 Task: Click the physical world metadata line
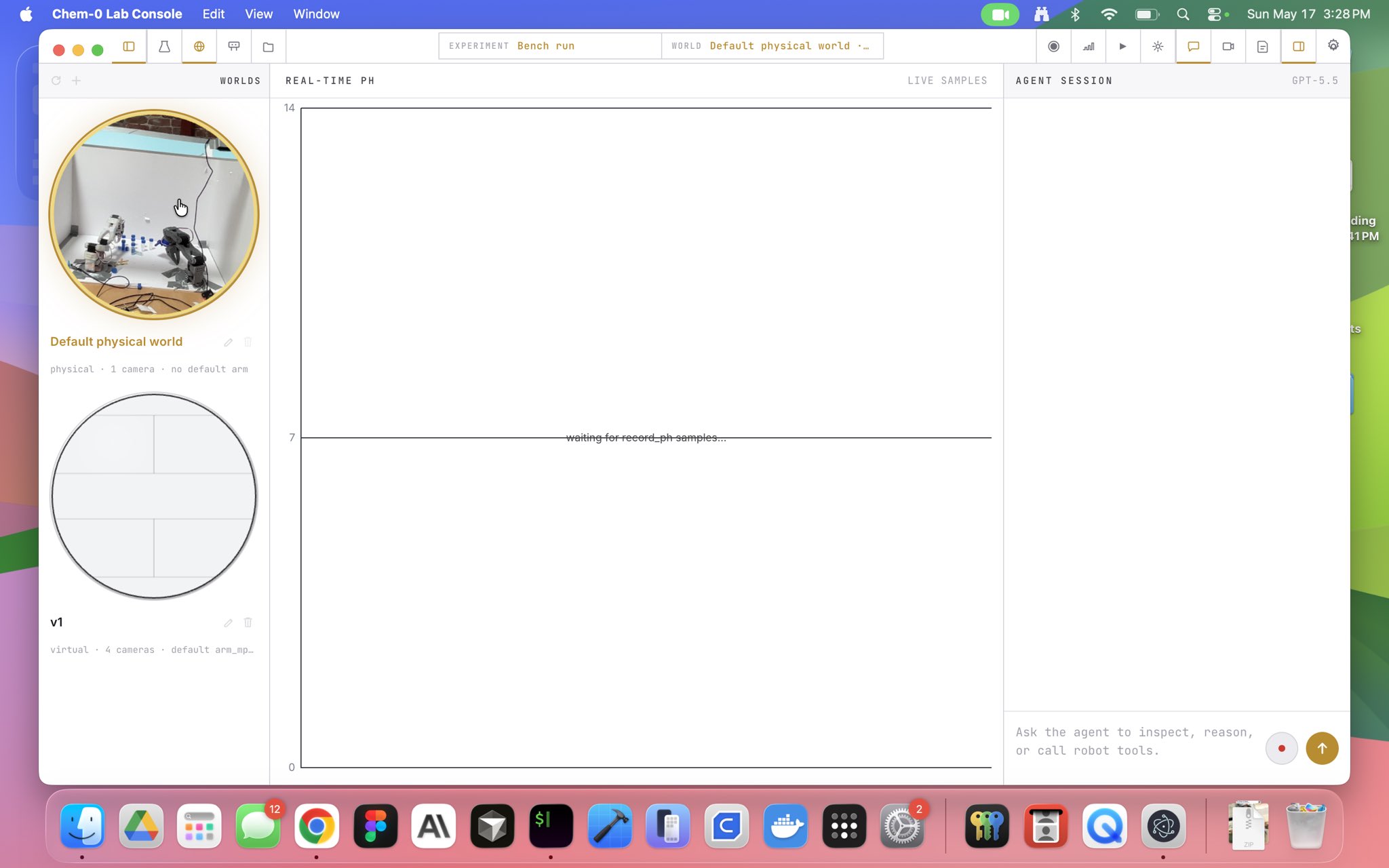(149, 370)
